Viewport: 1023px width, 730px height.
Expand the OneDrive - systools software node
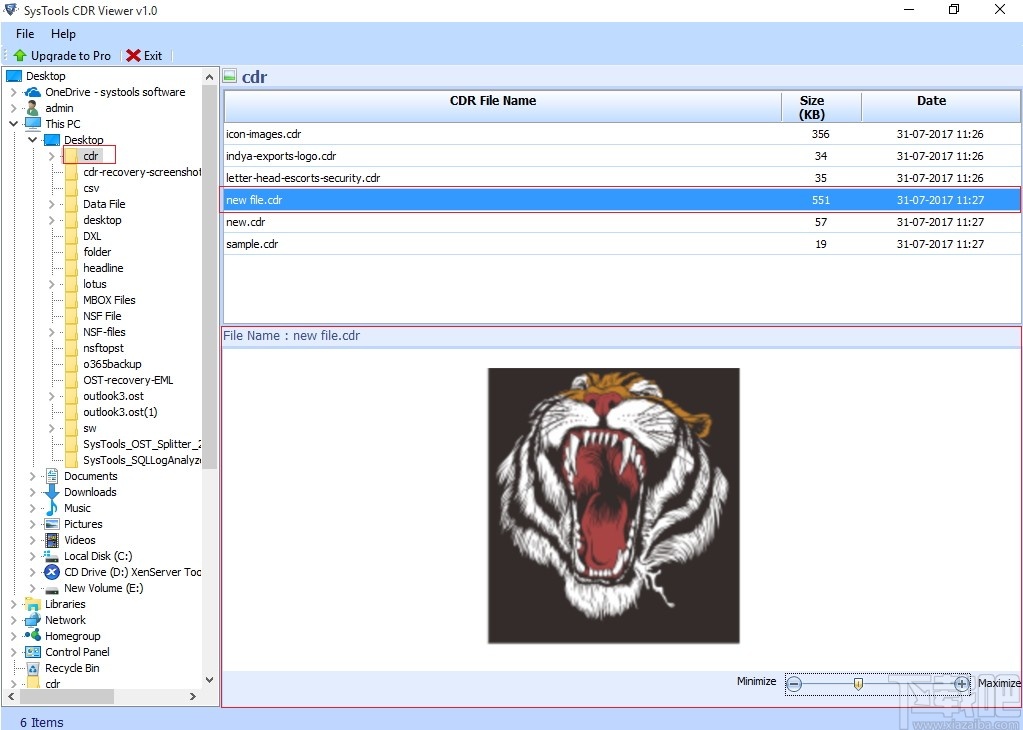coord(16,91)
